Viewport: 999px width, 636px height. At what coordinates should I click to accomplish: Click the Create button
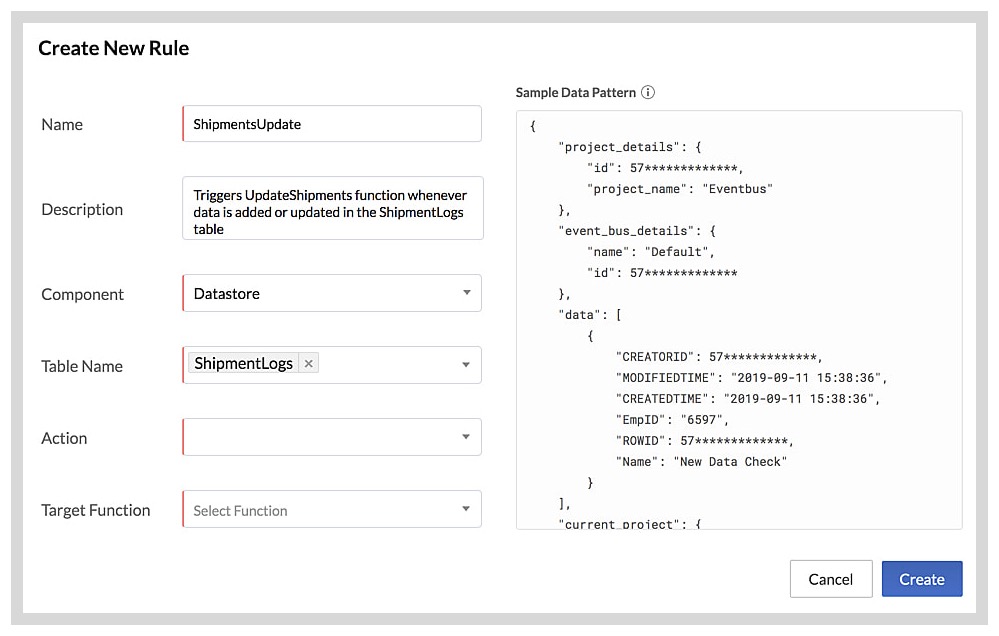(921, 578)
